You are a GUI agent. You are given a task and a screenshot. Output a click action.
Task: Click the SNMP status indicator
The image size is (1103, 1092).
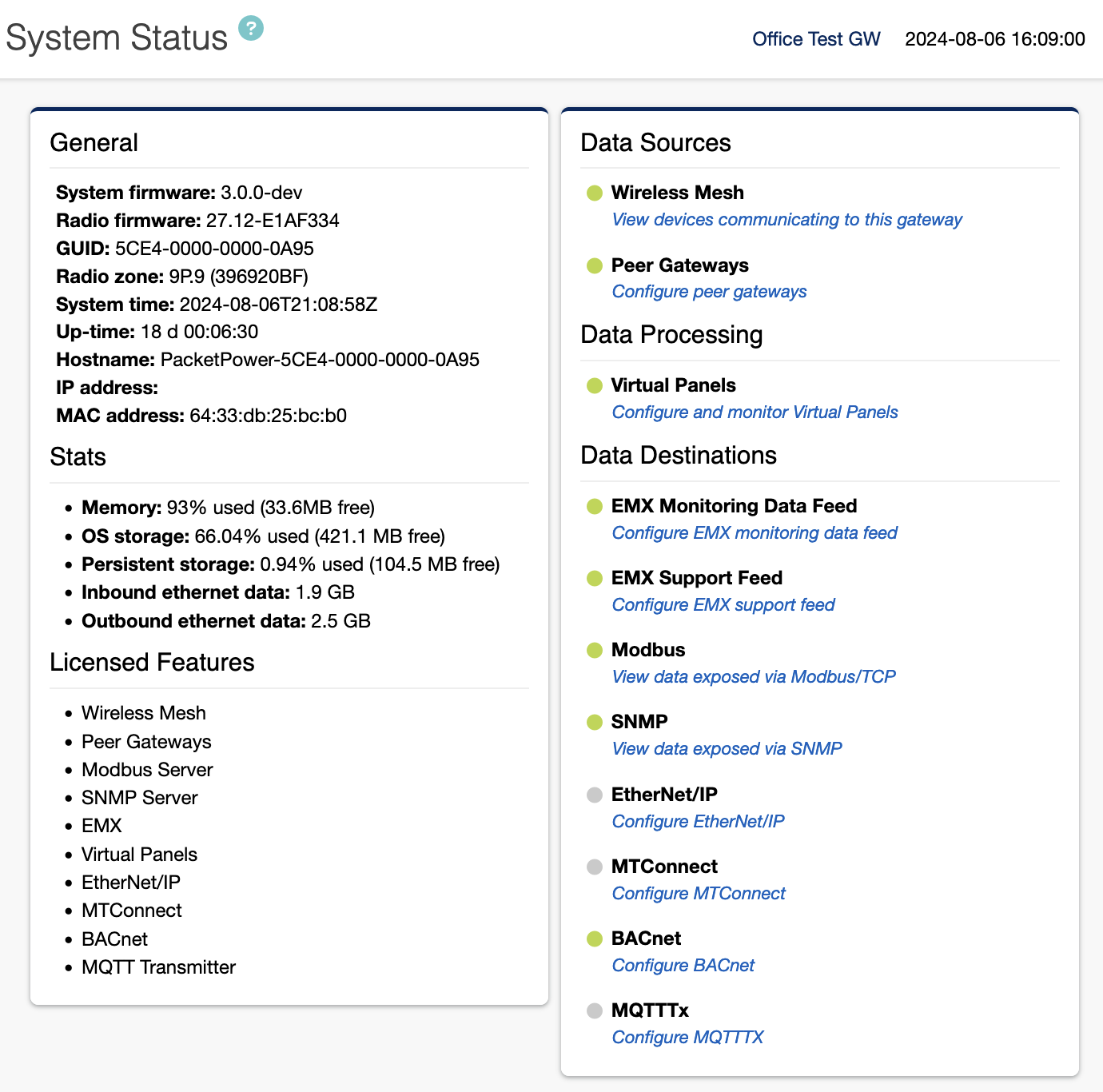[x=595, y=722]
